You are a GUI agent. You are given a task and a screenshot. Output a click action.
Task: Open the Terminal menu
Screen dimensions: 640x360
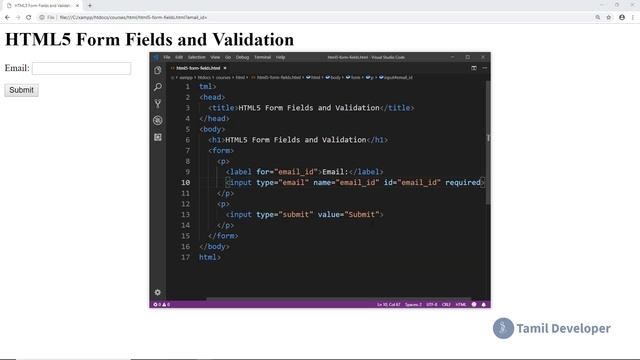(x=262, y=58)
